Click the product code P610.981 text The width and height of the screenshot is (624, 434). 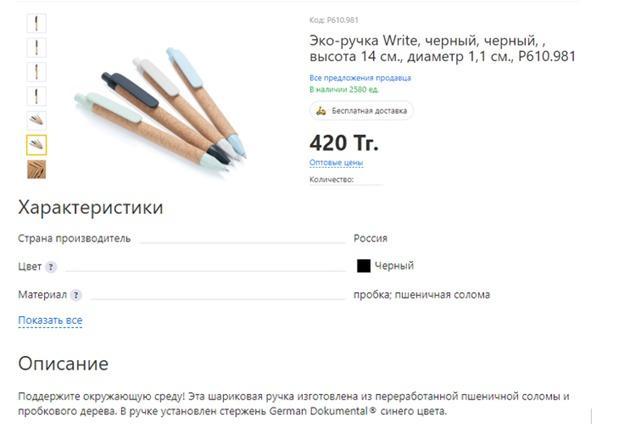pos(334,20)
